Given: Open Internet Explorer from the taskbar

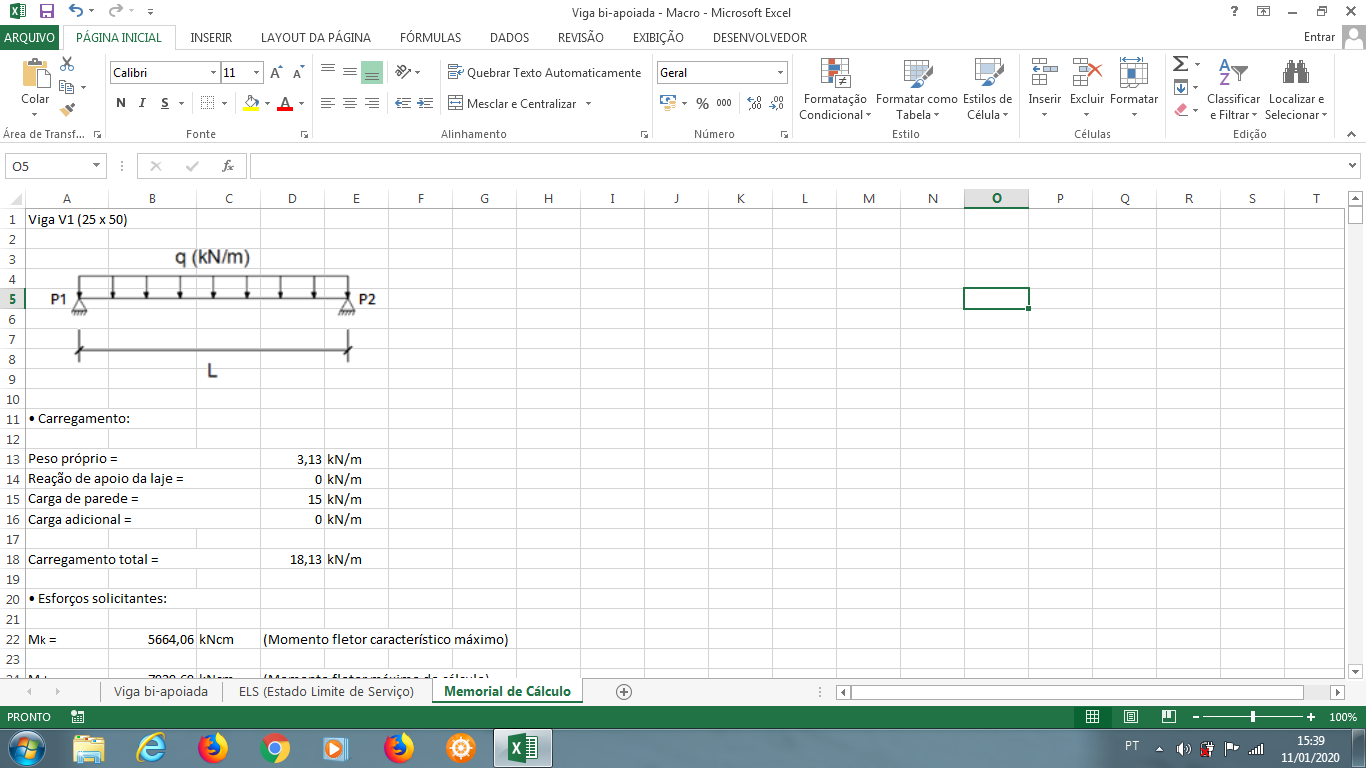Looking at the screenshot, I should [x=151, y=748].
